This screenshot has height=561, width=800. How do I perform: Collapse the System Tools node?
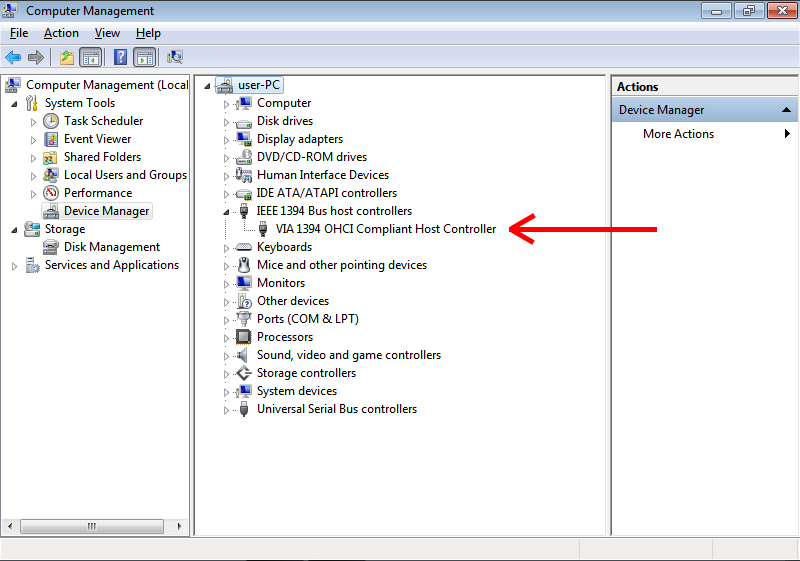(14, 104)
